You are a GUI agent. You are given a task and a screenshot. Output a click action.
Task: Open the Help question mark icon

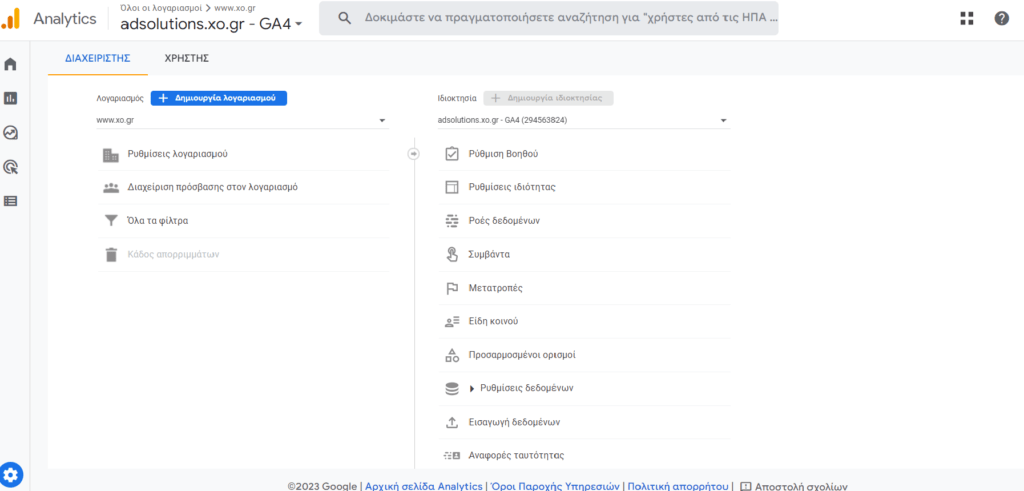point(1002,18)
